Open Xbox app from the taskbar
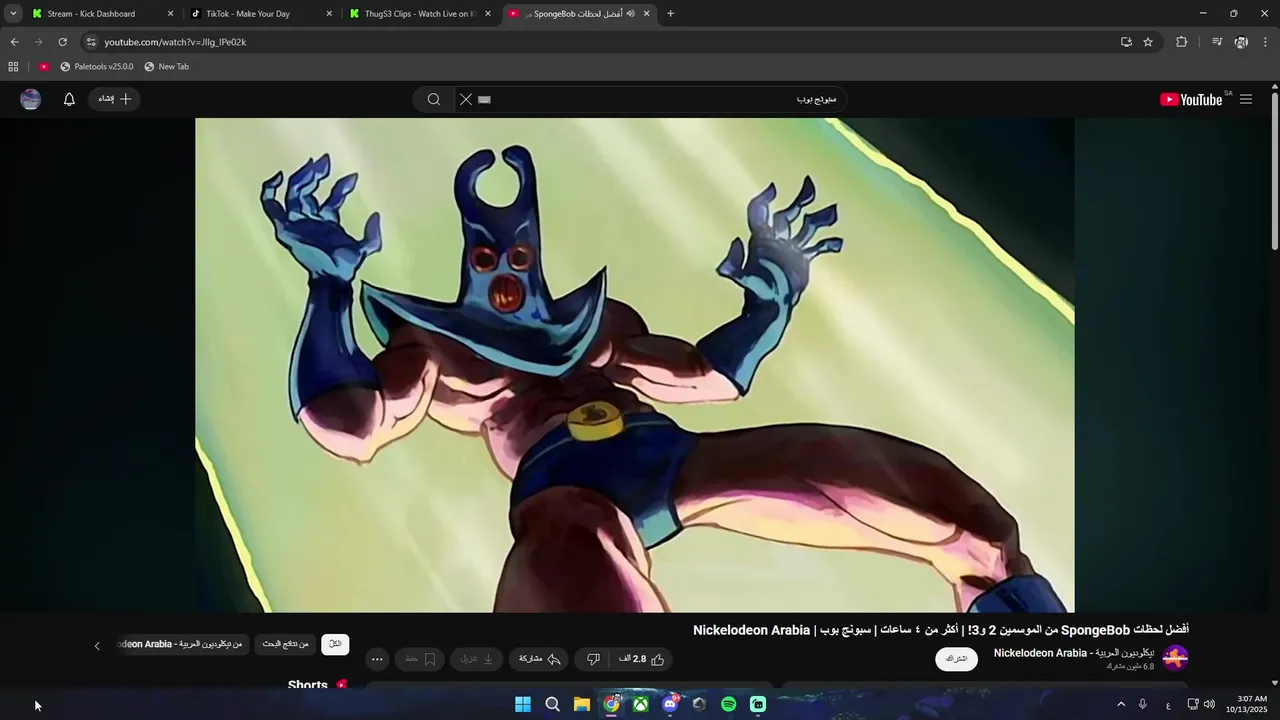The width and height of the screenshot is (1280, 720). (640, 704)
